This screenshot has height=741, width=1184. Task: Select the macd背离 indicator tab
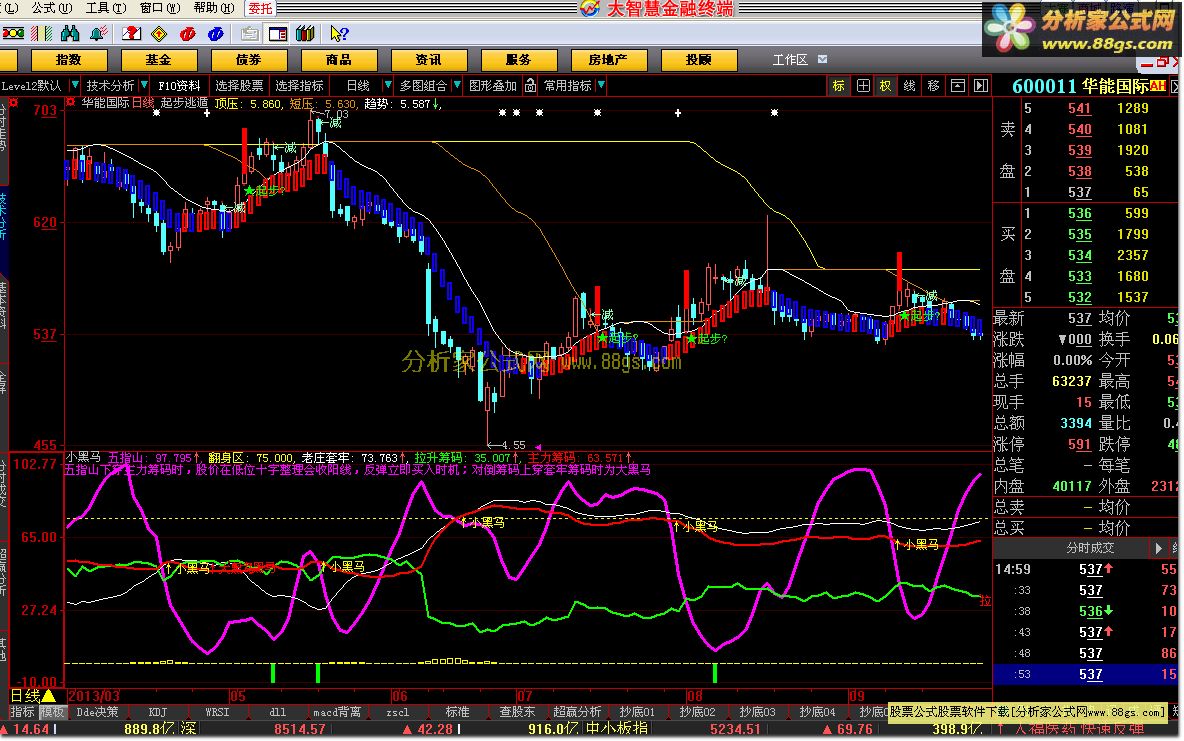coord(338,712)
